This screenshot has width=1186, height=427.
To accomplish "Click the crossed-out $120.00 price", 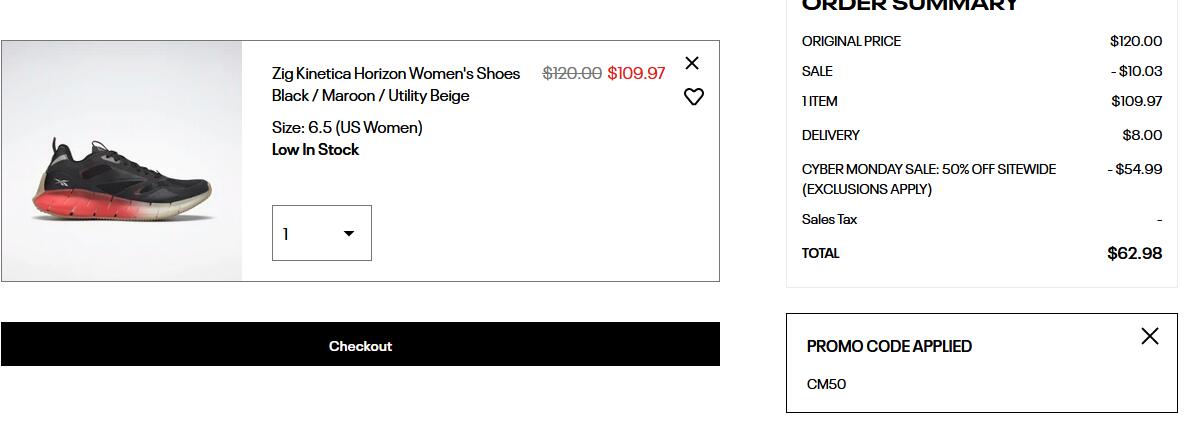I will [x=572, y=73].
